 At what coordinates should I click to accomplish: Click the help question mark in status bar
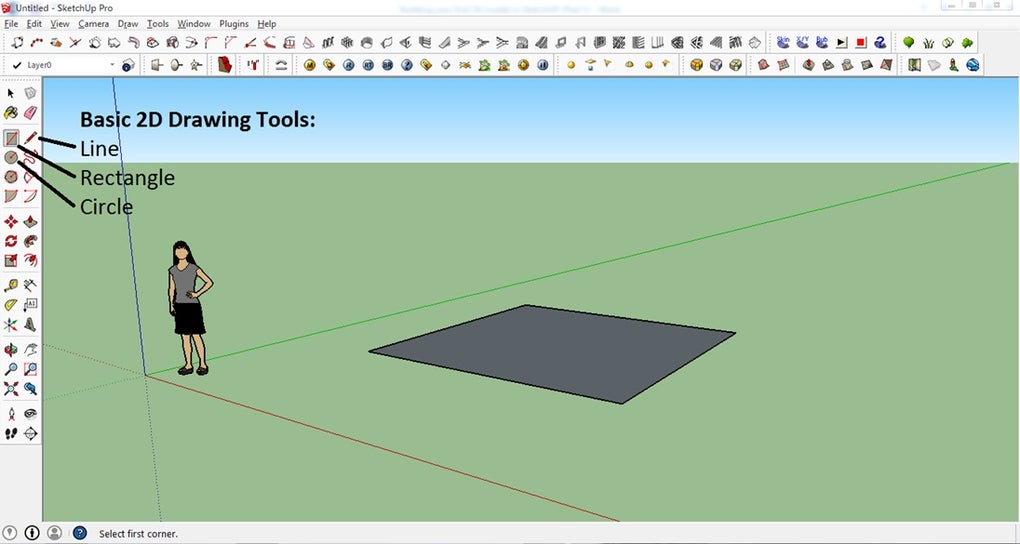(80, 534)
